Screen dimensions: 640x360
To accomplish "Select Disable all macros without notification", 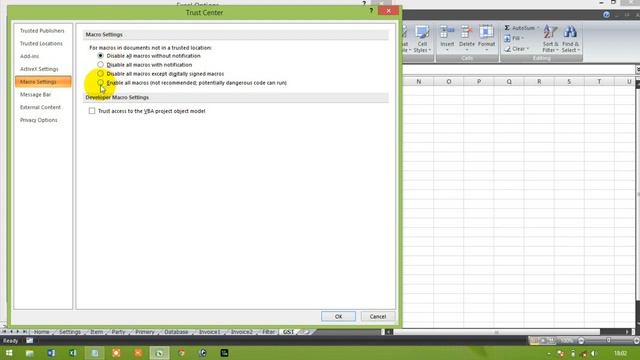I will (x=100, y=56).
